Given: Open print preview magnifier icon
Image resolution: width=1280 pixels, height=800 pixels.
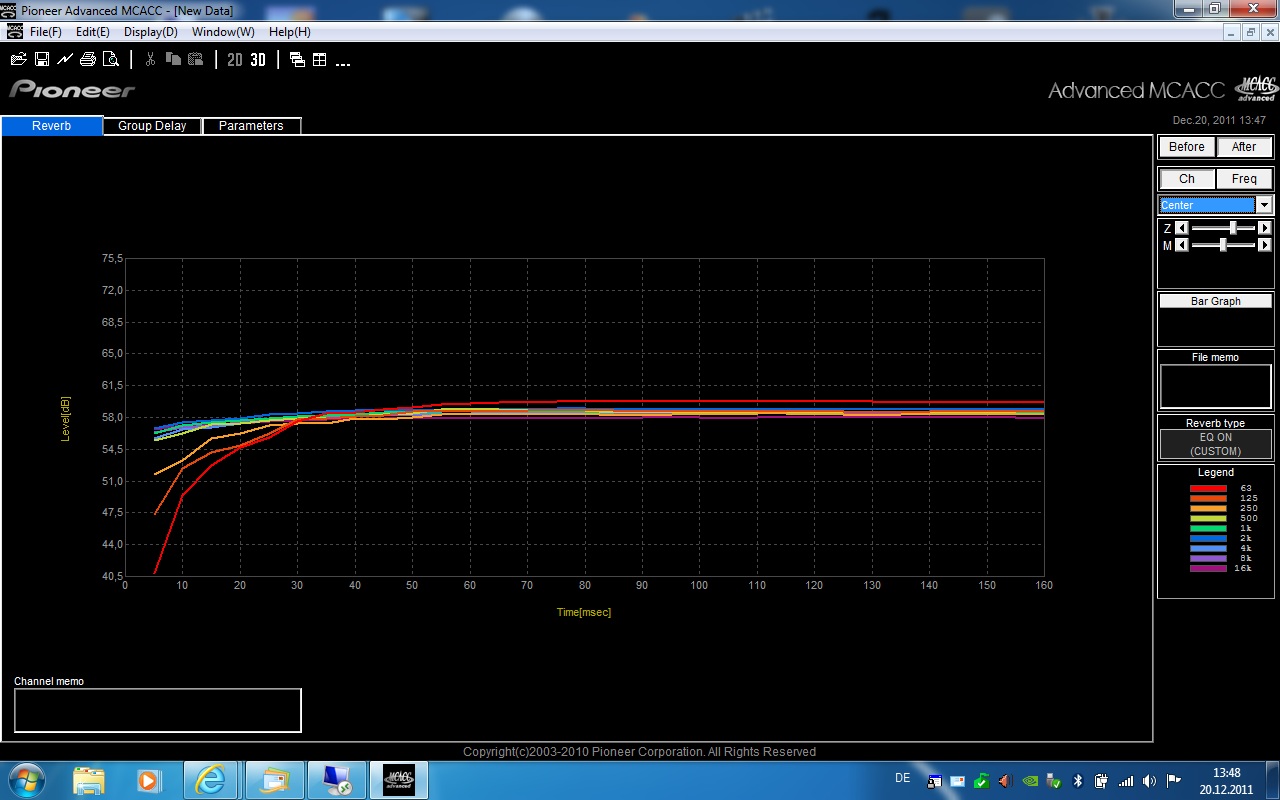Looking at the screenshot, I should 111,60.
